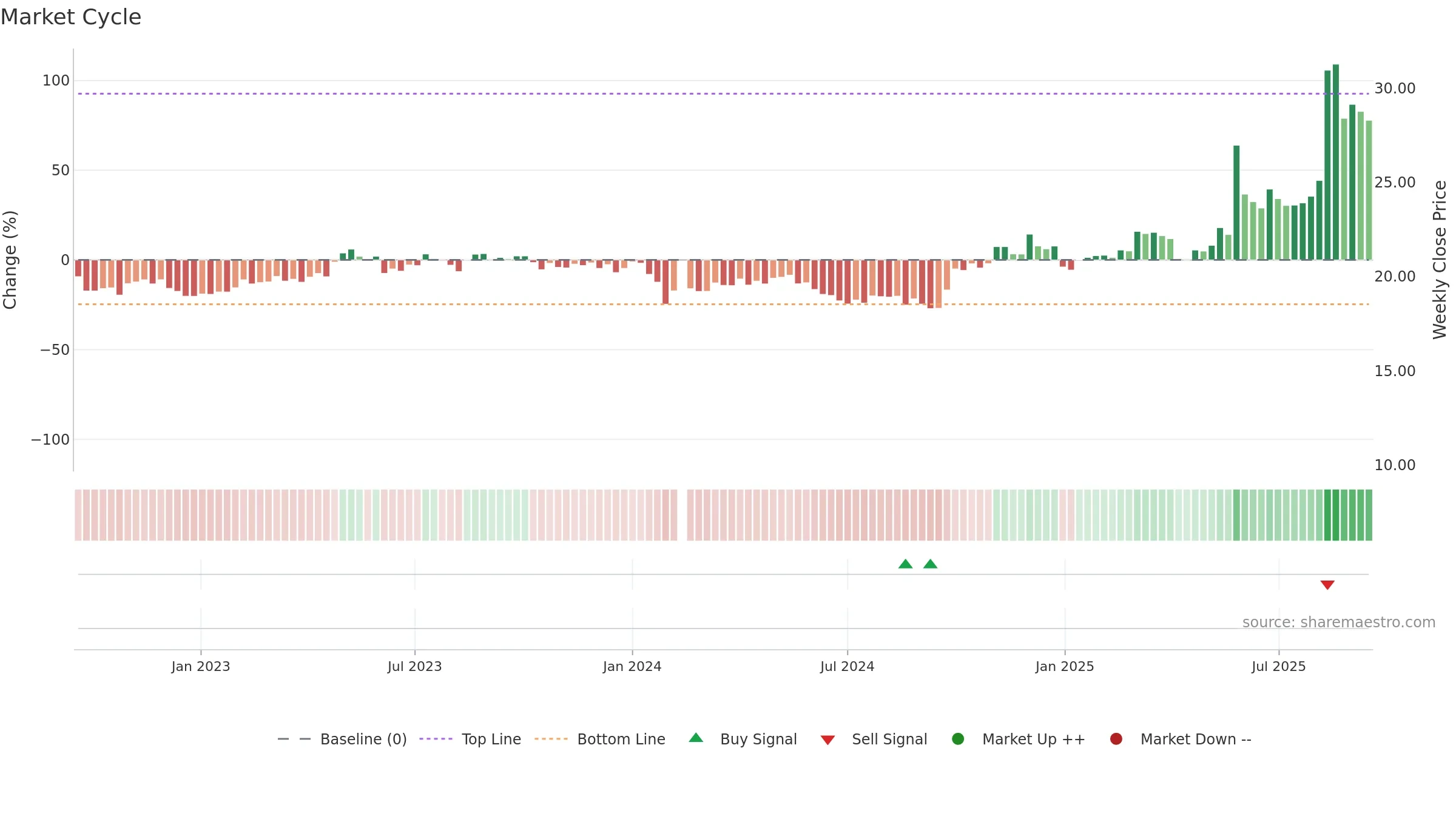1456x819 pixels.
Task: Click the 25.00 price axis label
Action: [1395, 183]
